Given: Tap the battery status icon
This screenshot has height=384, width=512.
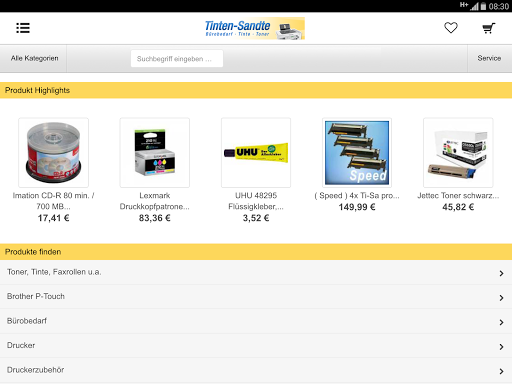Looking at the screenshot, I should click(x=483, y=6).
